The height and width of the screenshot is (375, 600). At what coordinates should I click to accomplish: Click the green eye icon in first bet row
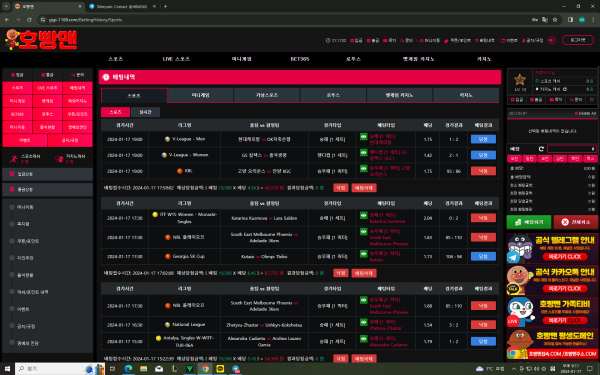tap(364, 136)
